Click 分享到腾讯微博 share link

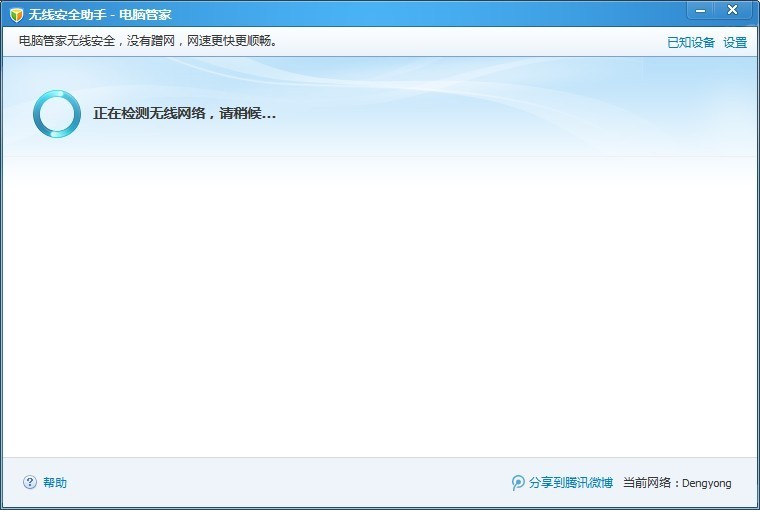[570, 482]
